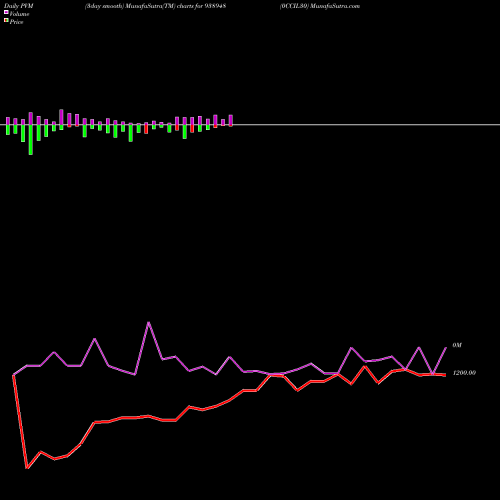Click the MunafaSutra.com text in header
This screenshot has width=500, height=500.
click(335, 6)
